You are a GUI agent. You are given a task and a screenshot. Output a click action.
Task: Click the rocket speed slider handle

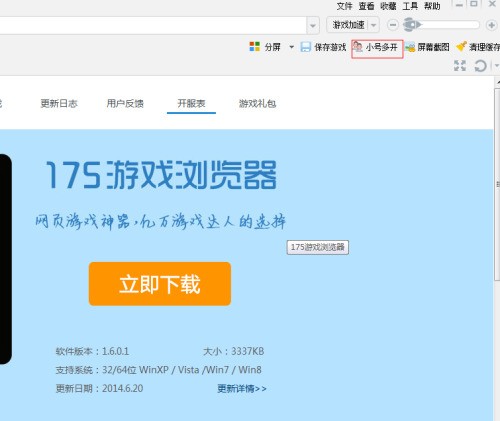click(412, 25)
